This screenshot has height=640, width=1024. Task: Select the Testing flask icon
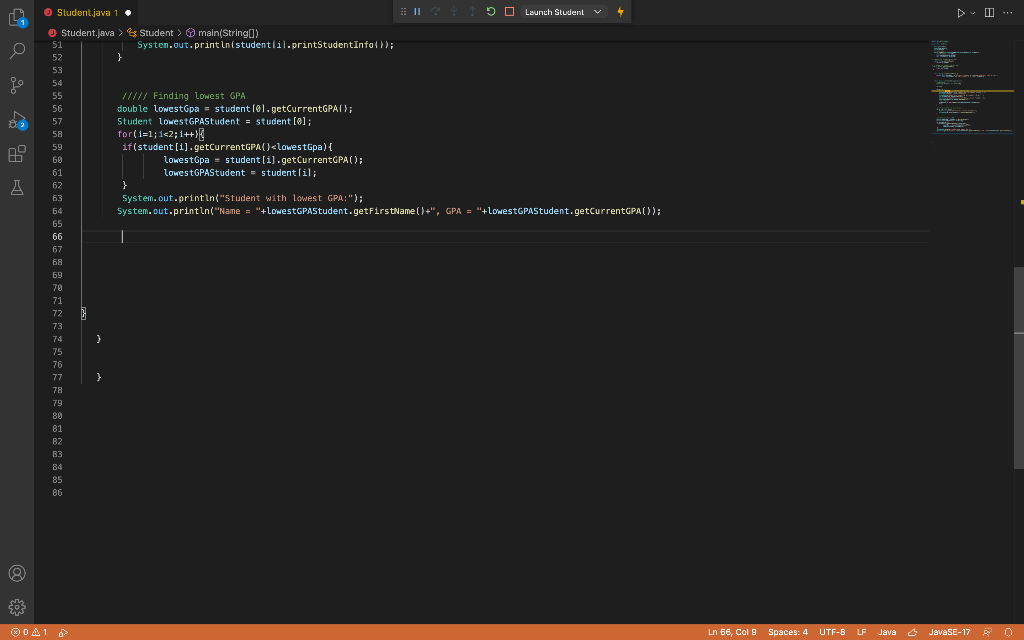tap(16, 187)
